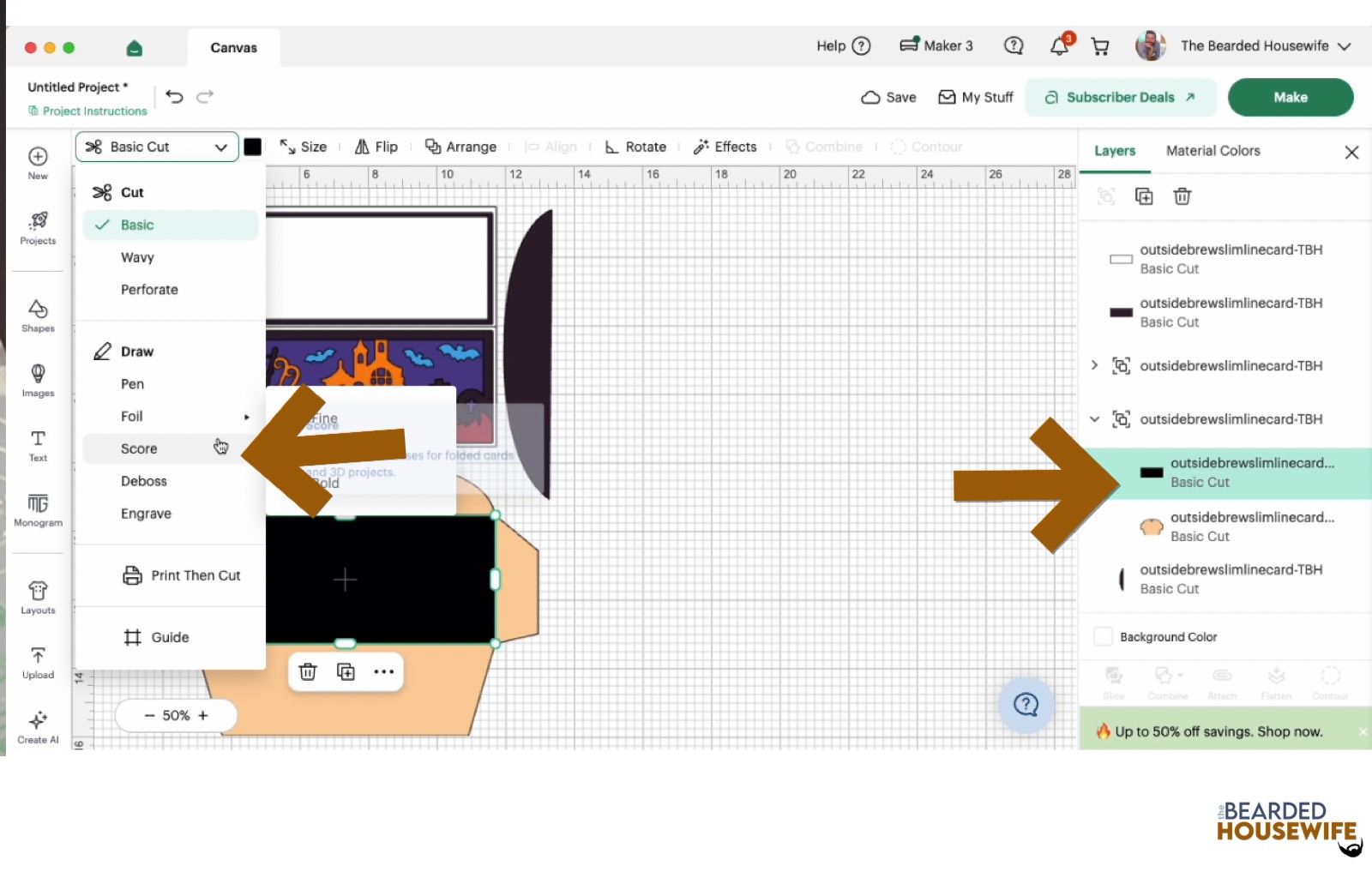The height and width of the screenshot is (872, 1372).
Task: Open Projects in the left sidebar
Action: (38, 228)
